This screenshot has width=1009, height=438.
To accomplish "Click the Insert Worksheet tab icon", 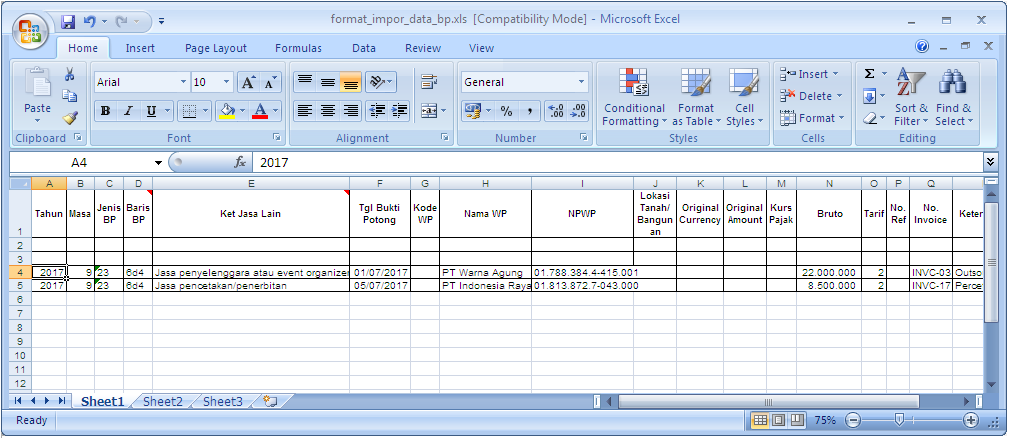I will pos(271,401).
